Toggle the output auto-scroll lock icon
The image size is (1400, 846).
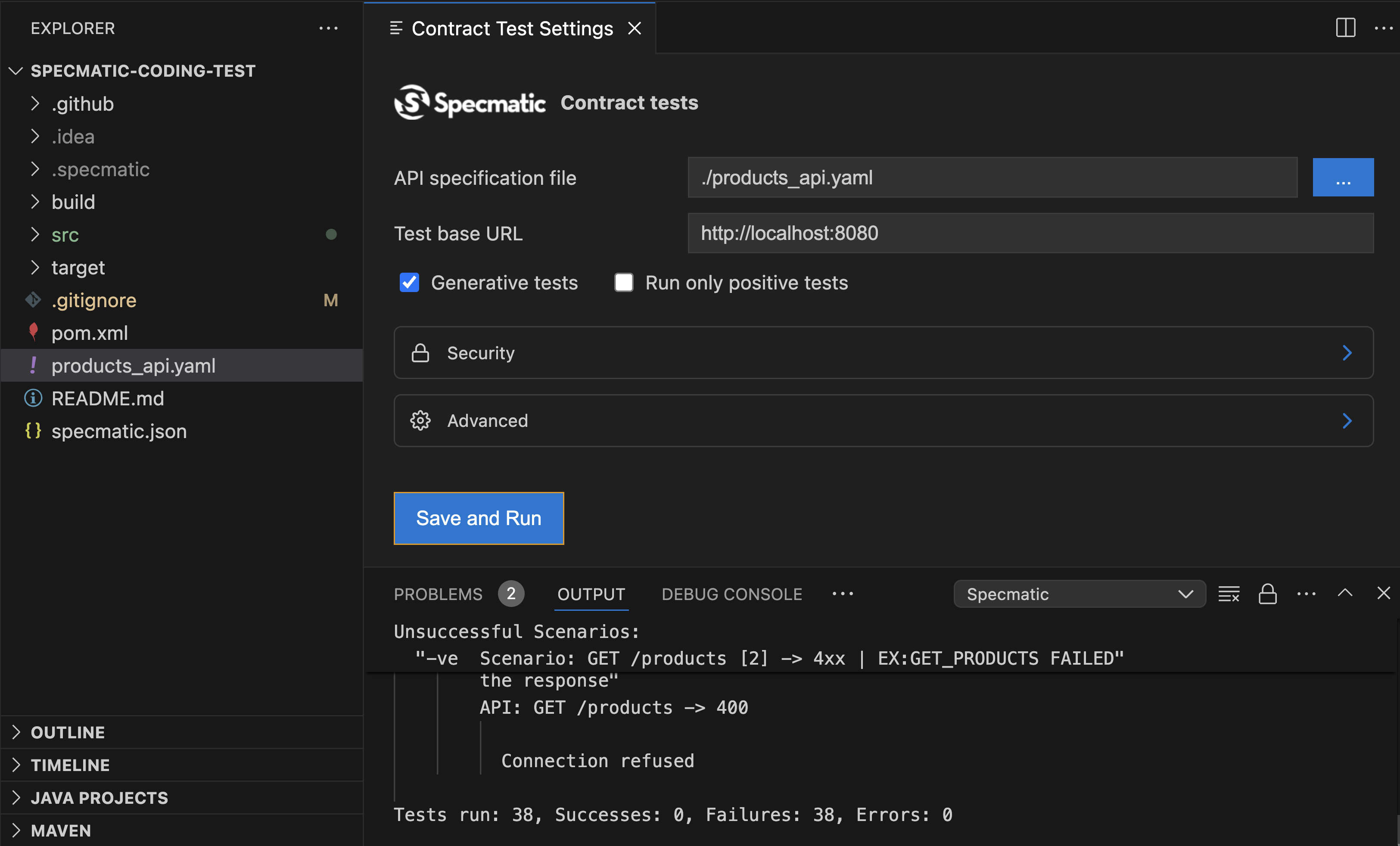(1267, 594)
